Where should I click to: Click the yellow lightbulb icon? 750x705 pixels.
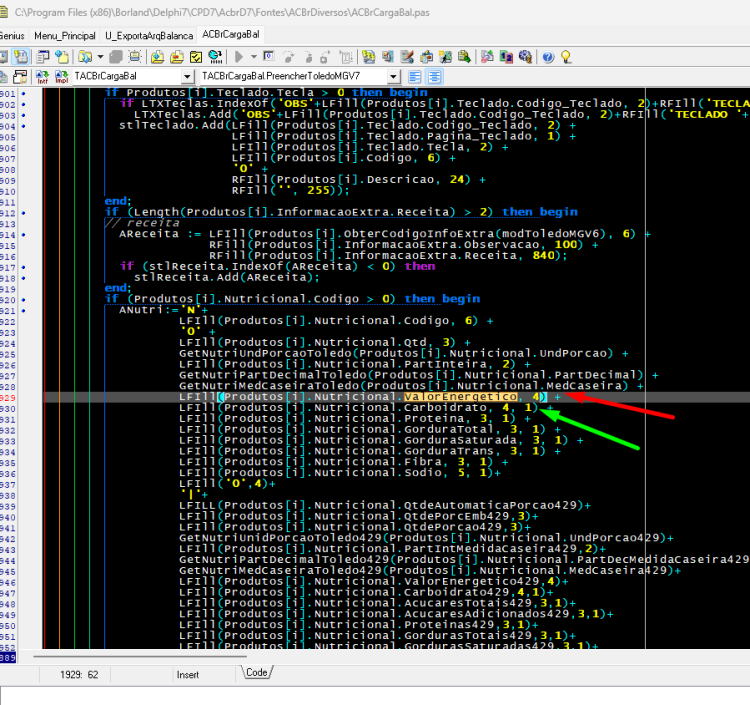tap(566, 57)
